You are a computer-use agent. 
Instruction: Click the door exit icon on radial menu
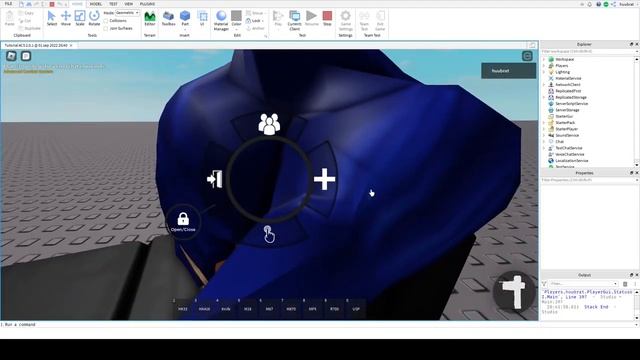pyautogui.click(x=215, y=179)
